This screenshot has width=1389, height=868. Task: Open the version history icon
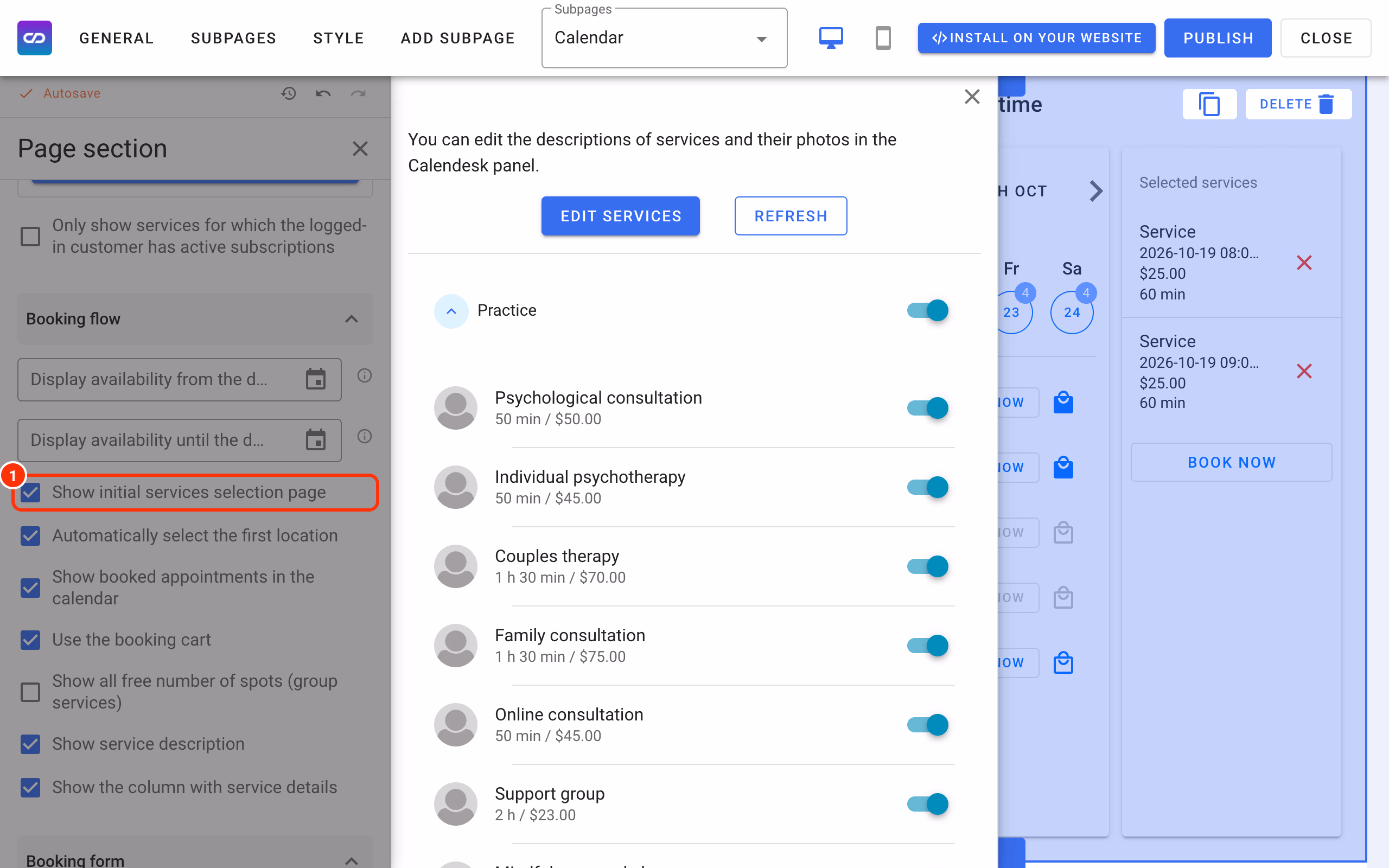point(289,93)
